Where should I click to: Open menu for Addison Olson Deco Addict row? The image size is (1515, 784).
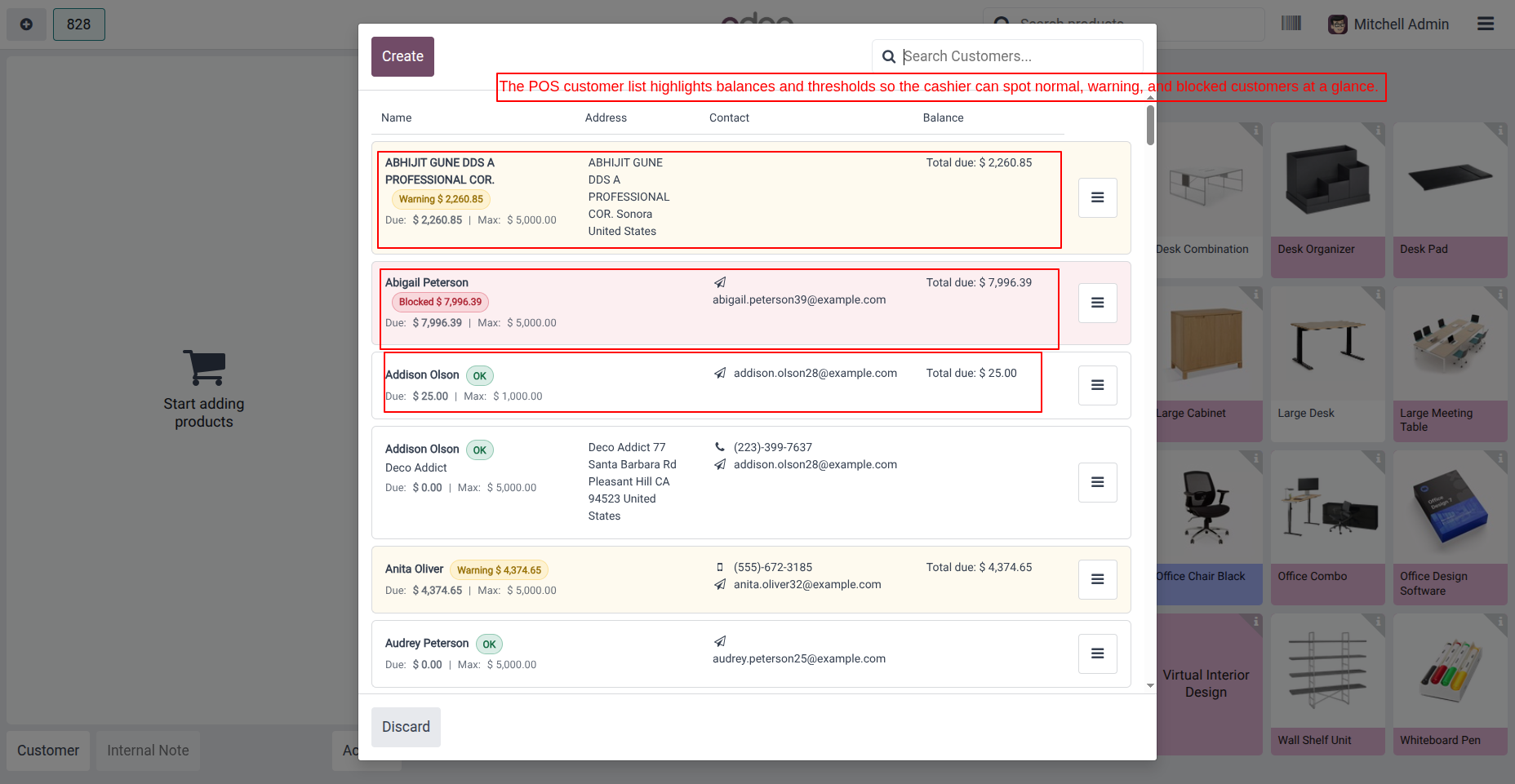click(1097, 482)
